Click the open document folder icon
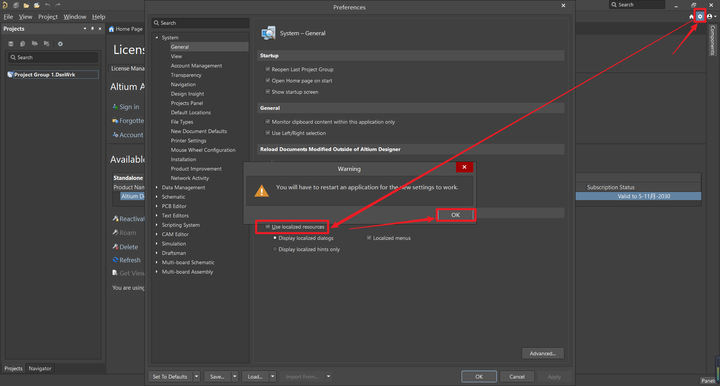The image size is (720, 386). click(26, 5)
